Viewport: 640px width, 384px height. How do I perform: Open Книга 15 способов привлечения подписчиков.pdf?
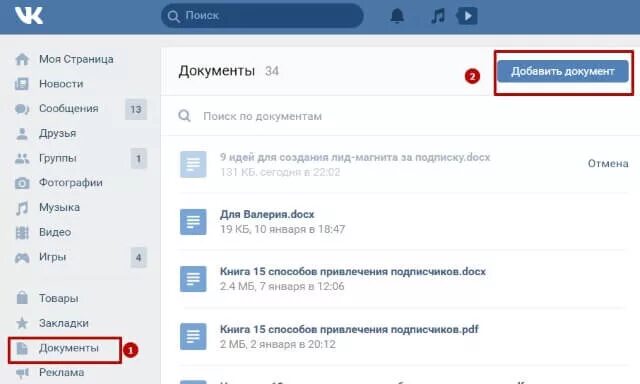(349, 329)
